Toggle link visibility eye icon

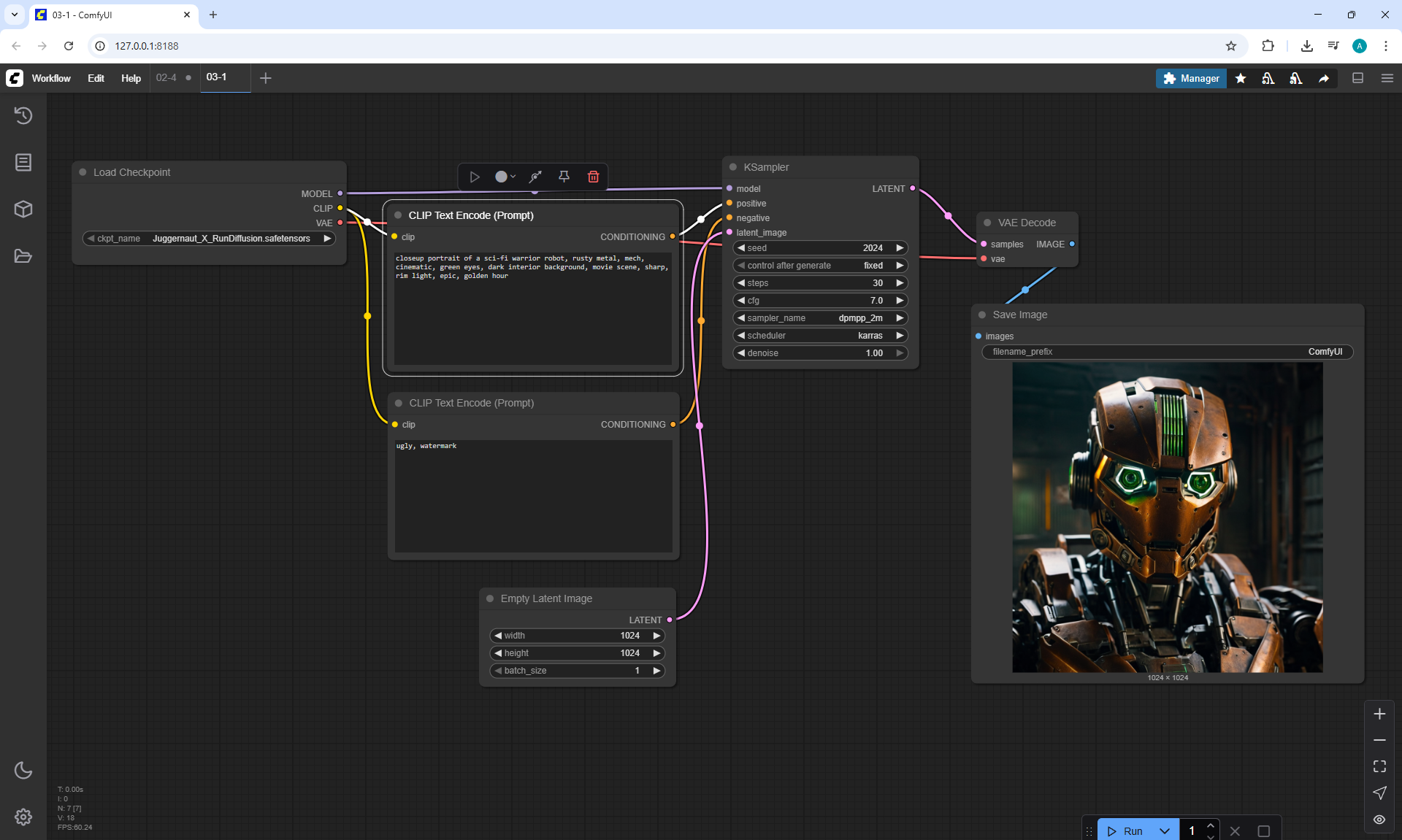(x=1379, y=820)
